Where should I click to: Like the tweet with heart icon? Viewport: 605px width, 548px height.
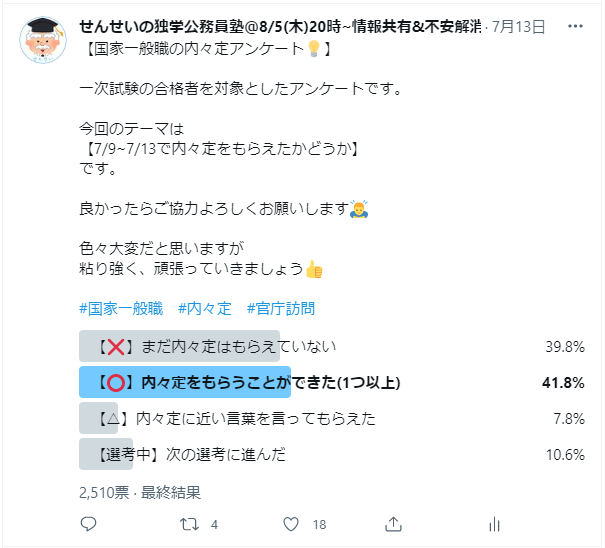pos(291,524)
